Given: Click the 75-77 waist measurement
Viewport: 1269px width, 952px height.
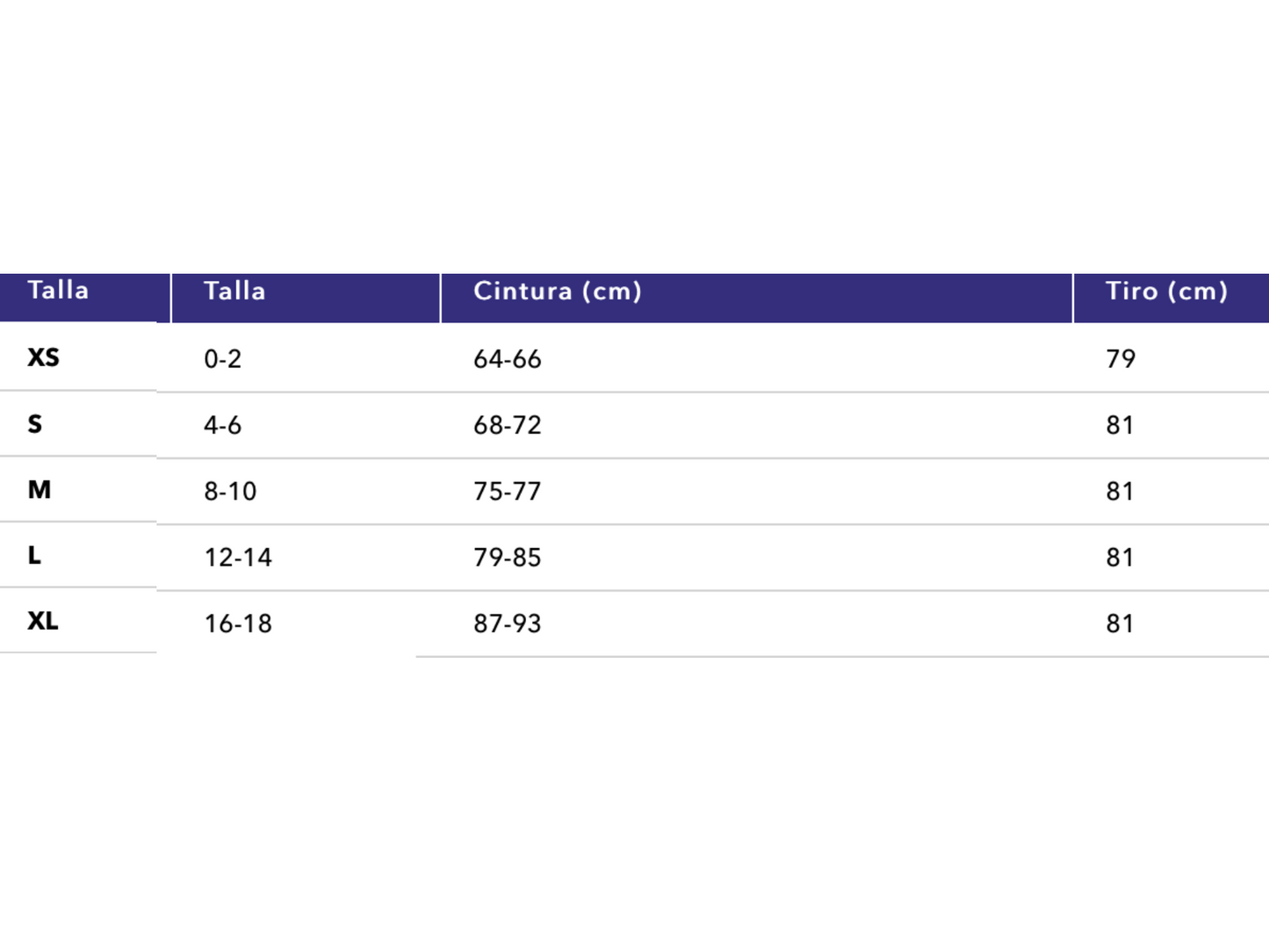Looking at the screenshot, I should tap(508, 491).
